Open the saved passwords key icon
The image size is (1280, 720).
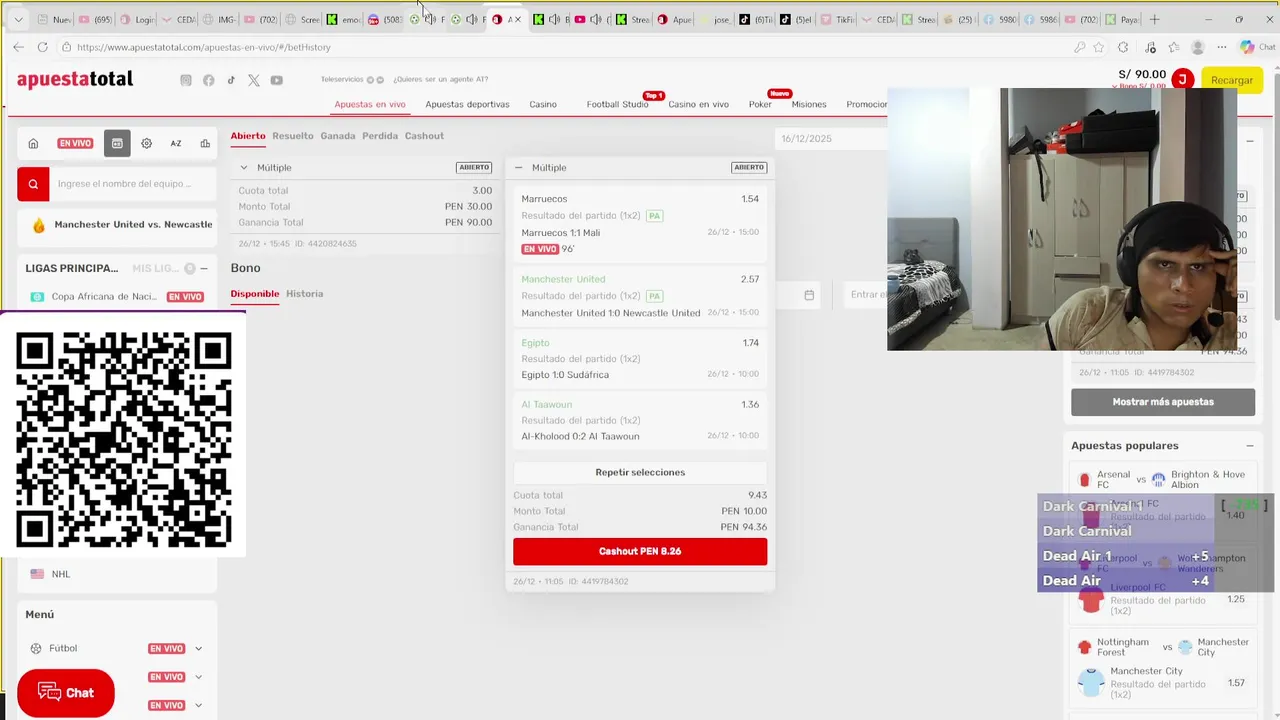tap(1079, 47)
